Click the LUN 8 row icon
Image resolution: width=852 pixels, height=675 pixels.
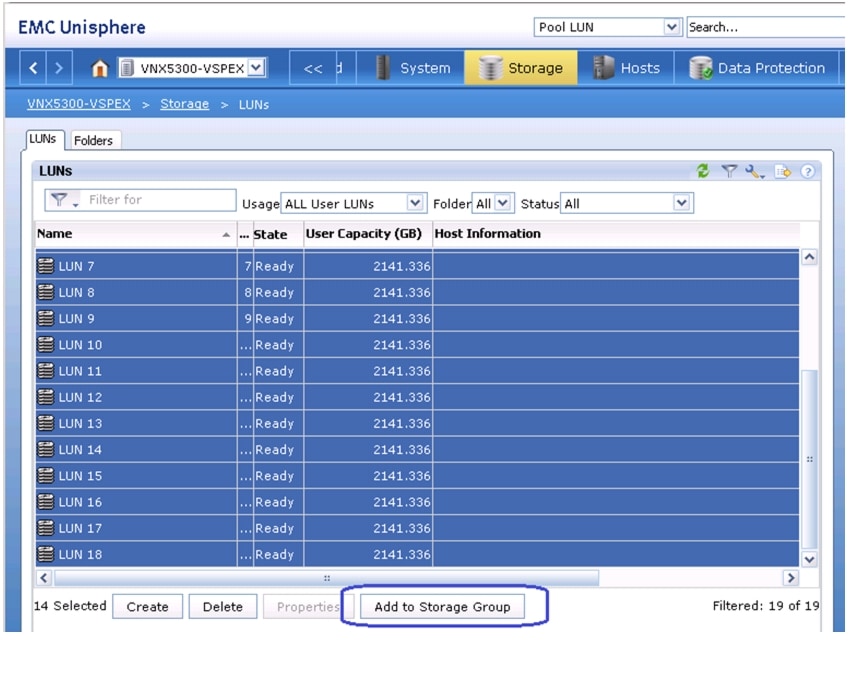click(46, 292)
